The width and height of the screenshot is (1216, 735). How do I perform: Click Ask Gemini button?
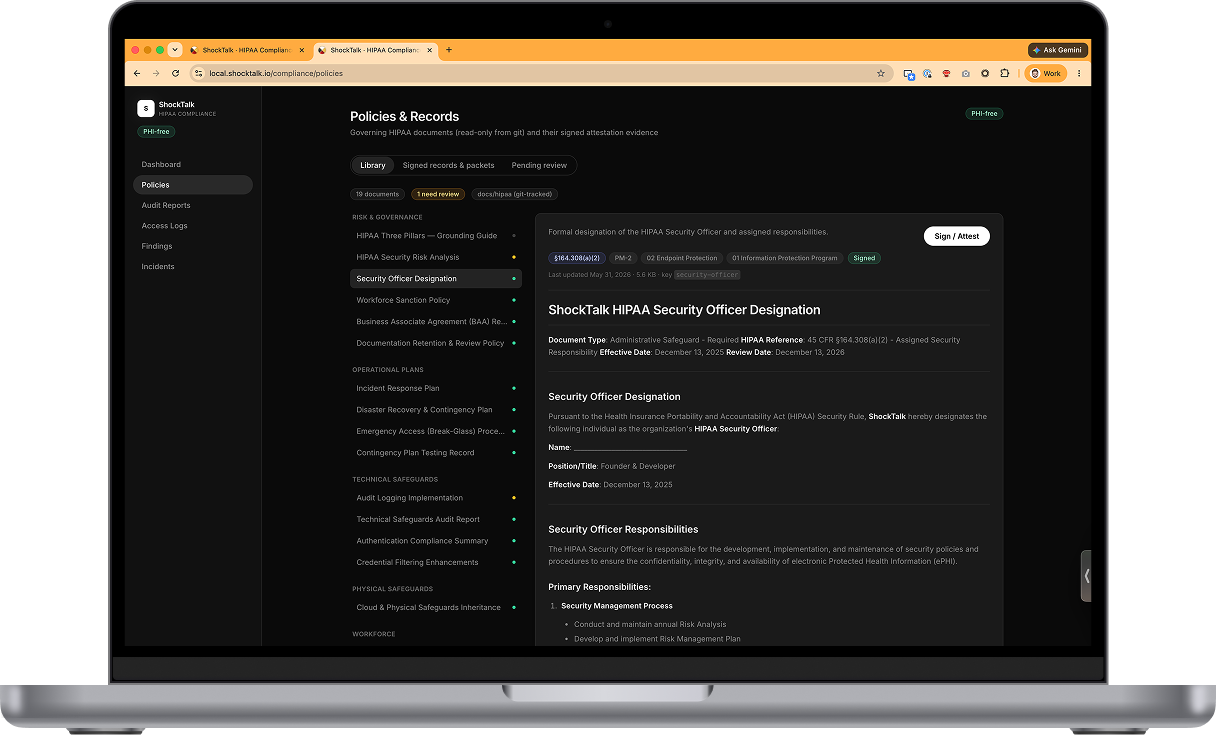pos(1058,50)
